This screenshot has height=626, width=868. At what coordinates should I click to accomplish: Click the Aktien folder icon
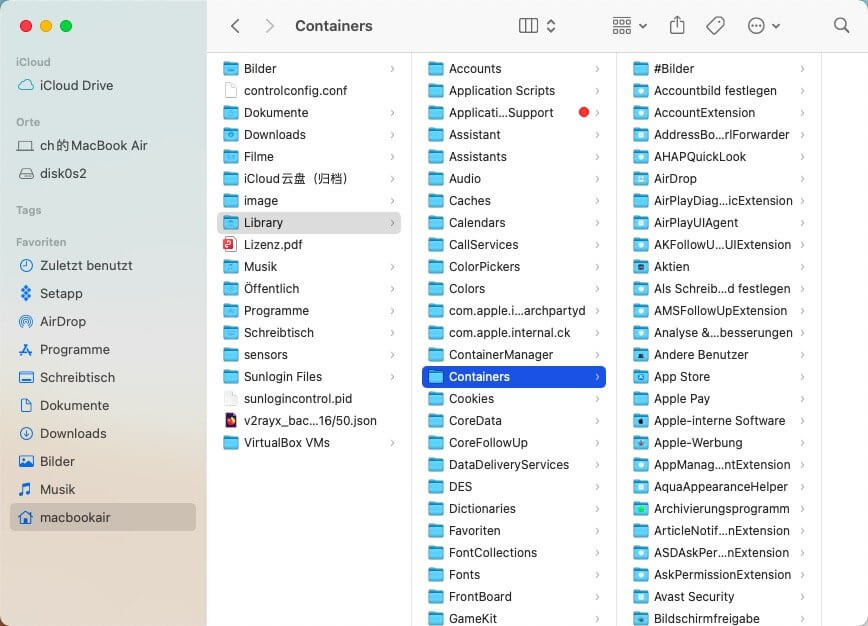click(x=640, y=267)
